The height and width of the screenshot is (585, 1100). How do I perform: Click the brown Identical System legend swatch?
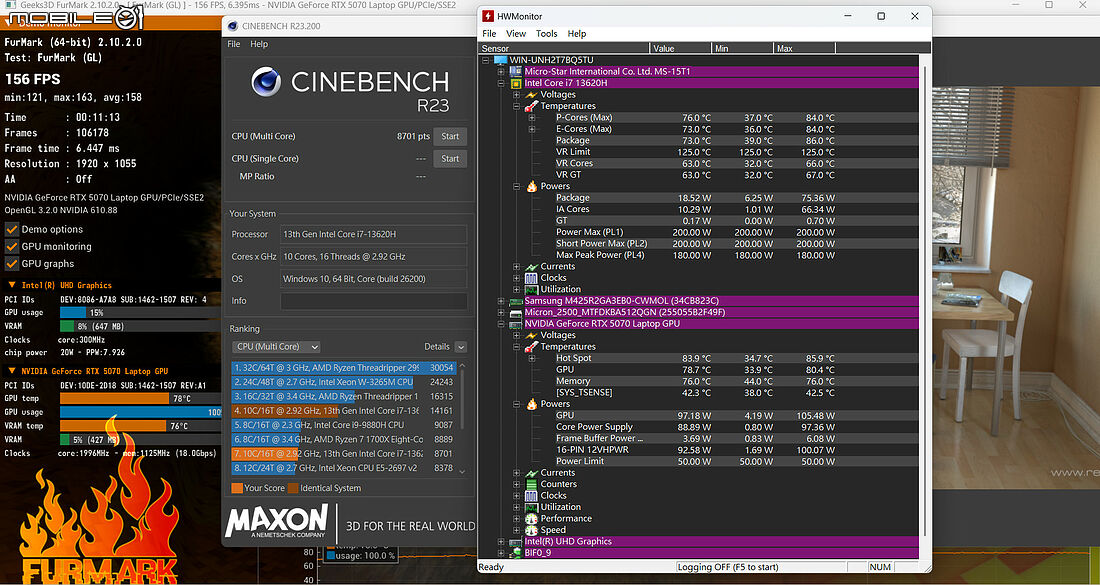click(x=293, y=488)
